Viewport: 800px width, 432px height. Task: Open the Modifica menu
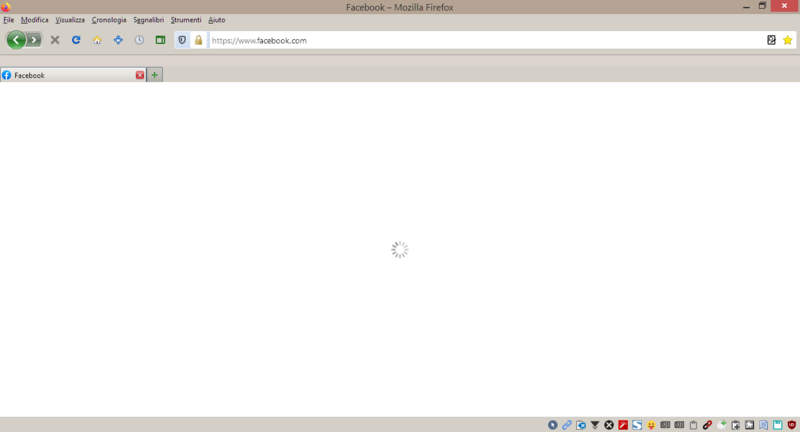point(35,20)
